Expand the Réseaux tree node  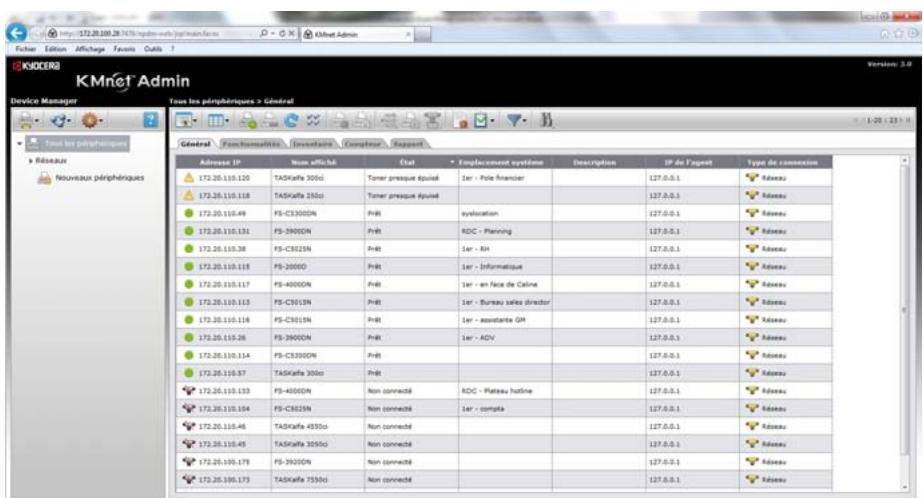31,160
